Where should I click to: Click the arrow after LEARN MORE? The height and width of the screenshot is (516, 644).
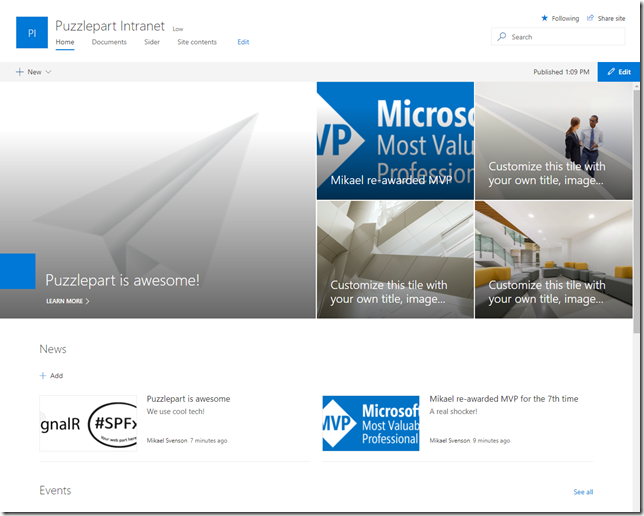tap(87, 301)
